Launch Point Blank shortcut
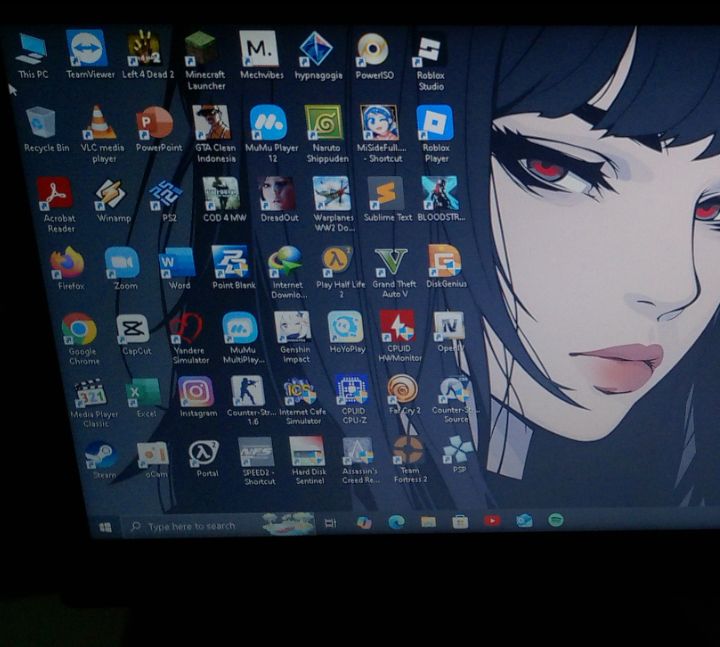This screenshot has height=647, width=720. pos(232,267)
